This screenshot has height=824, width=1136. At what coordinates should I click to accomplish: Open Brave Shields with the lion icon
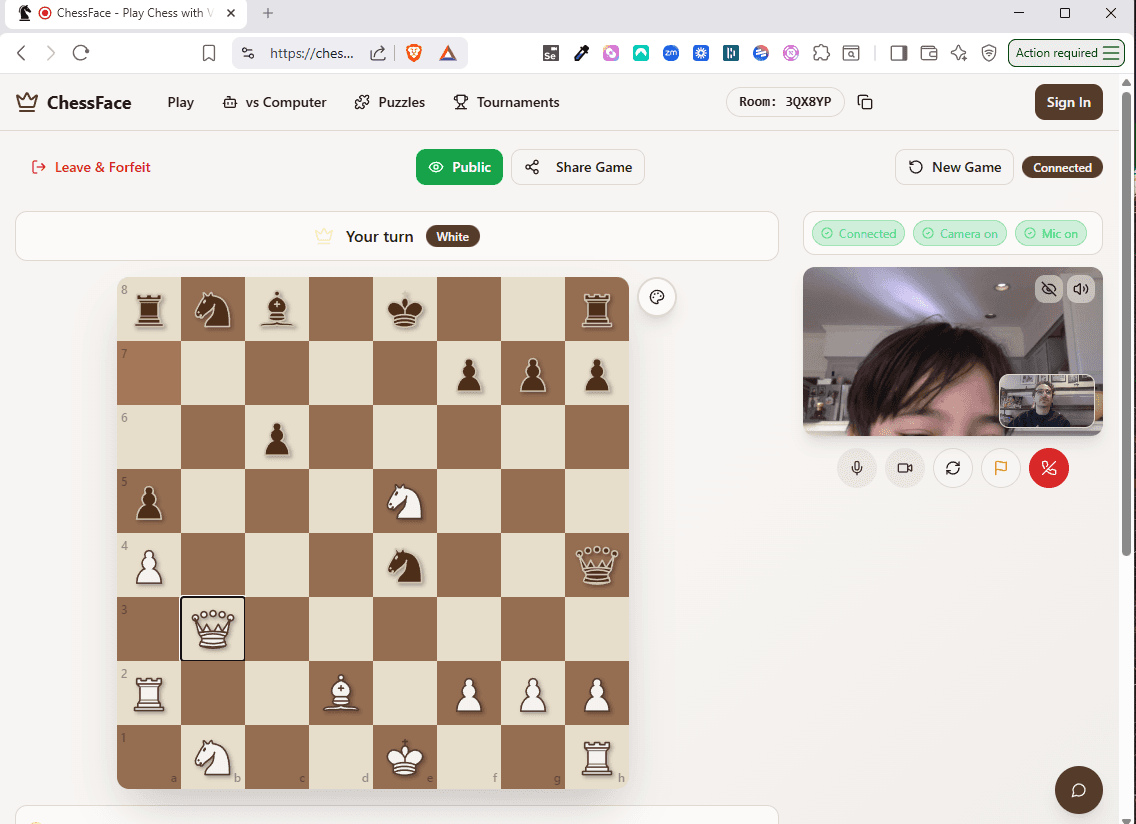pos(415,53)
